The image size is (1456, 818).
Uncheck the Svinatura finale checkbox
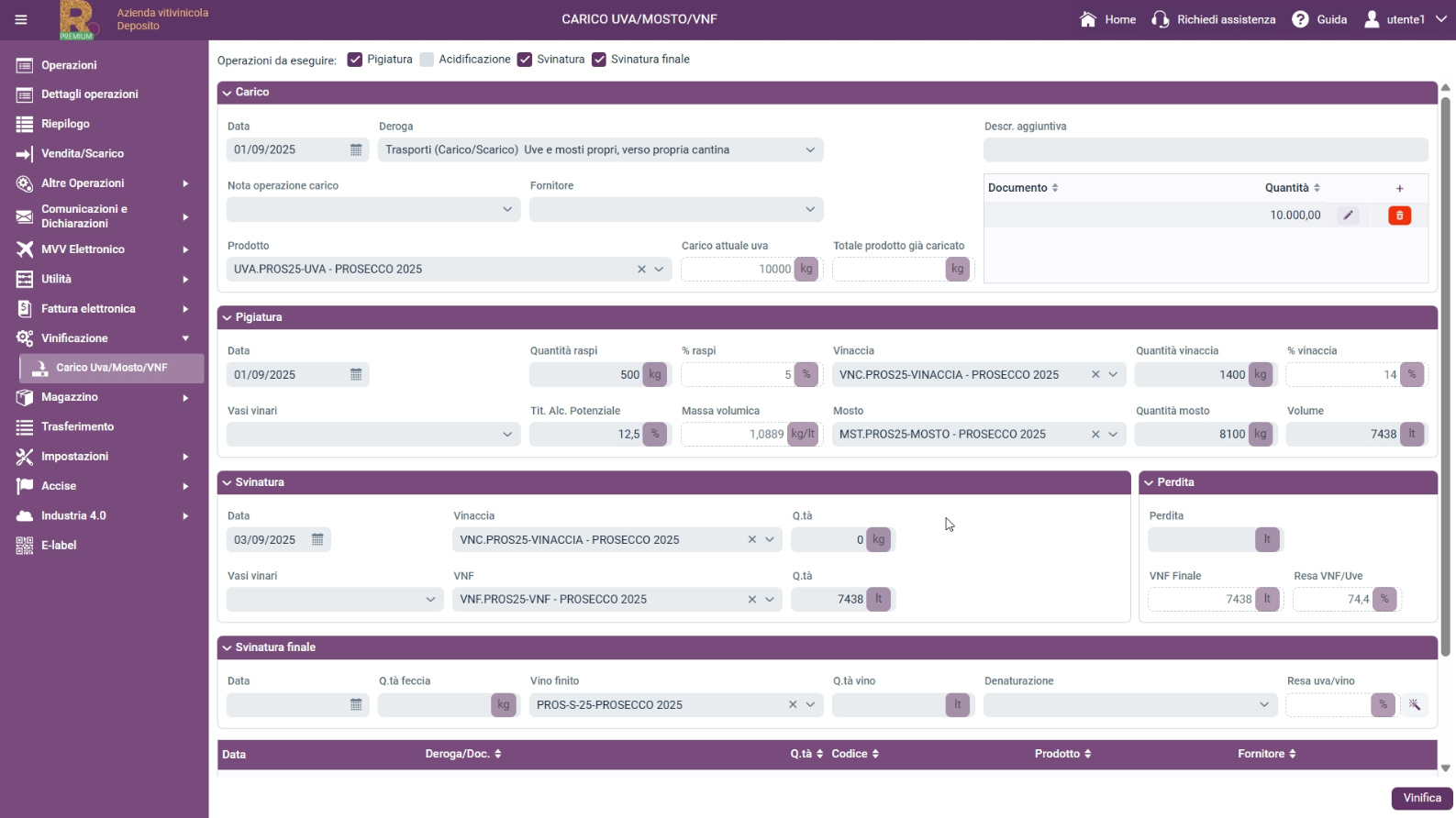pyautogui.click(x=599, y=60)
